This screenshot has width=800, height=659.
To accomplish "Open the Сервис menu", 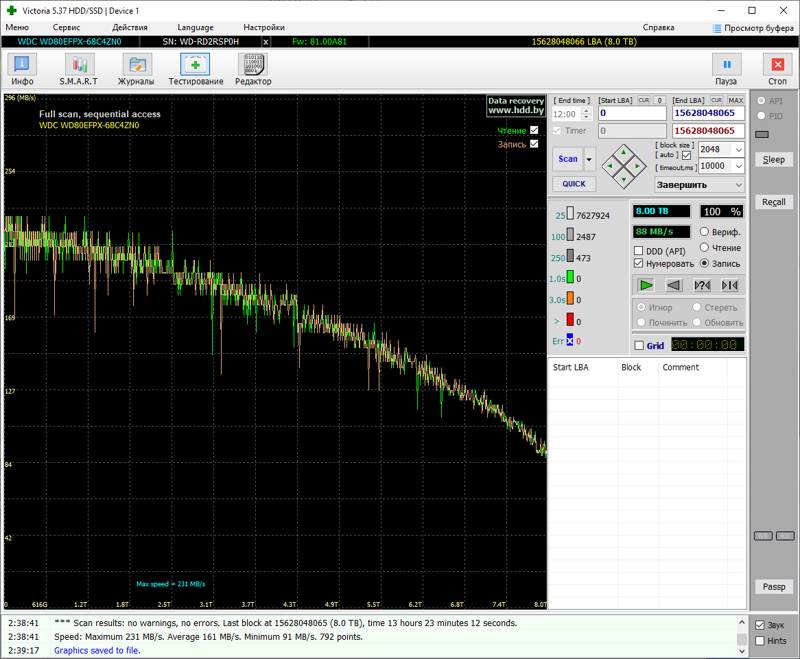I will [66, 28].
